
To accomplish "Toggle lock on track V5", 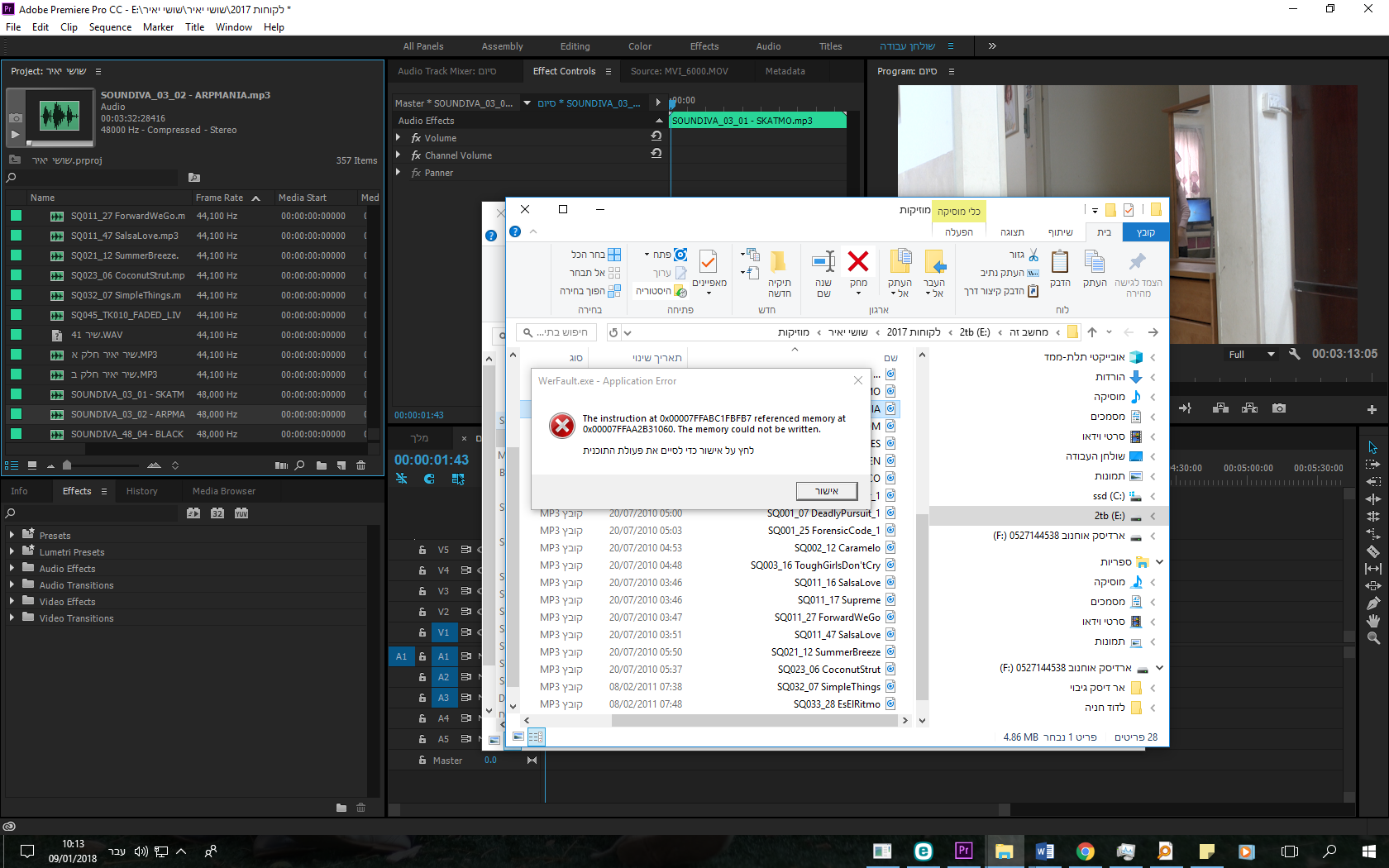I will pyautogui.click(x=422, y=550).
